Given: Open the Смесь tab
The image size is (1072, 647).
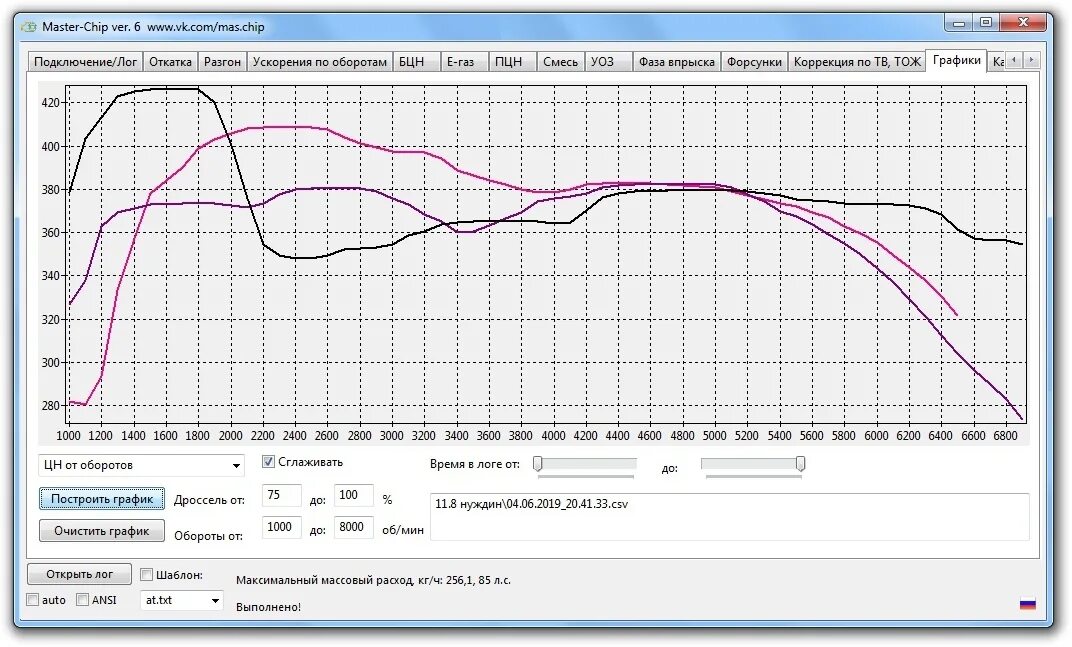Looking at the screenshot, I should pyautogui.click(x=560, y=60).
